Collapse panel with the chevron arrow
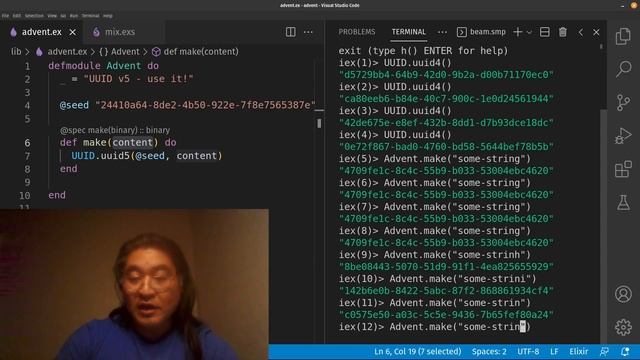The image size is (640, 360). (x=581, y=32)
